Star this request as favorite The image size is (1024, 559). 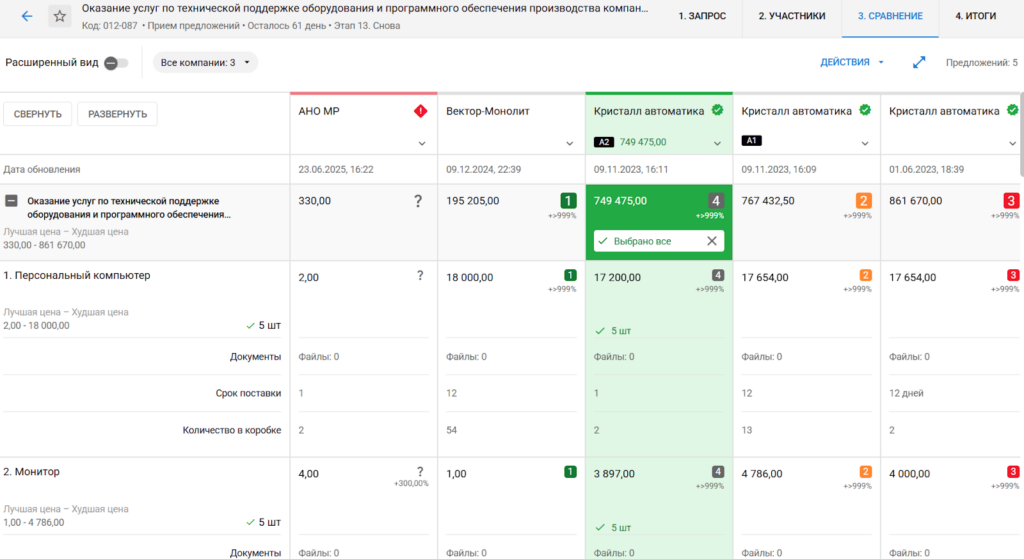tap(59, 17)
